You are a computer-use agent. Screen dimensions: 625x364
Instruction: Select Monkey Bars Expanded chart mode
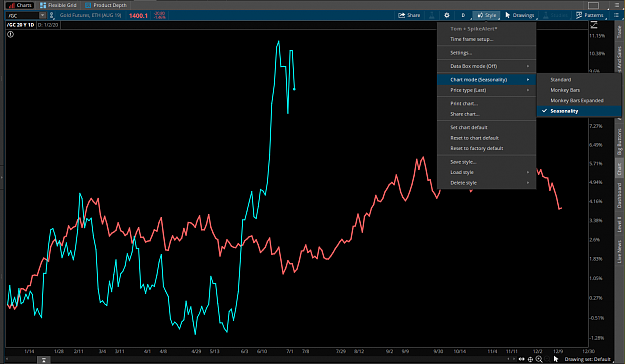point(578,100)
